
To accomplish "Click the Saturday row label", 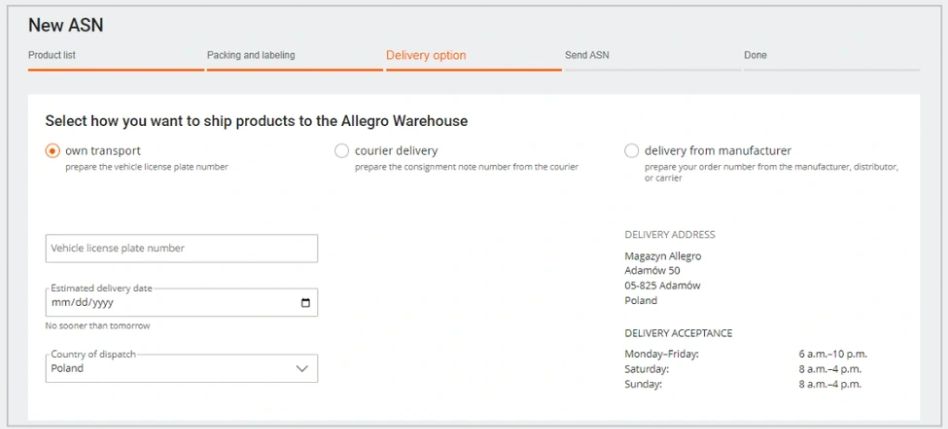I will pyautogui.click(x=646, y=369).
